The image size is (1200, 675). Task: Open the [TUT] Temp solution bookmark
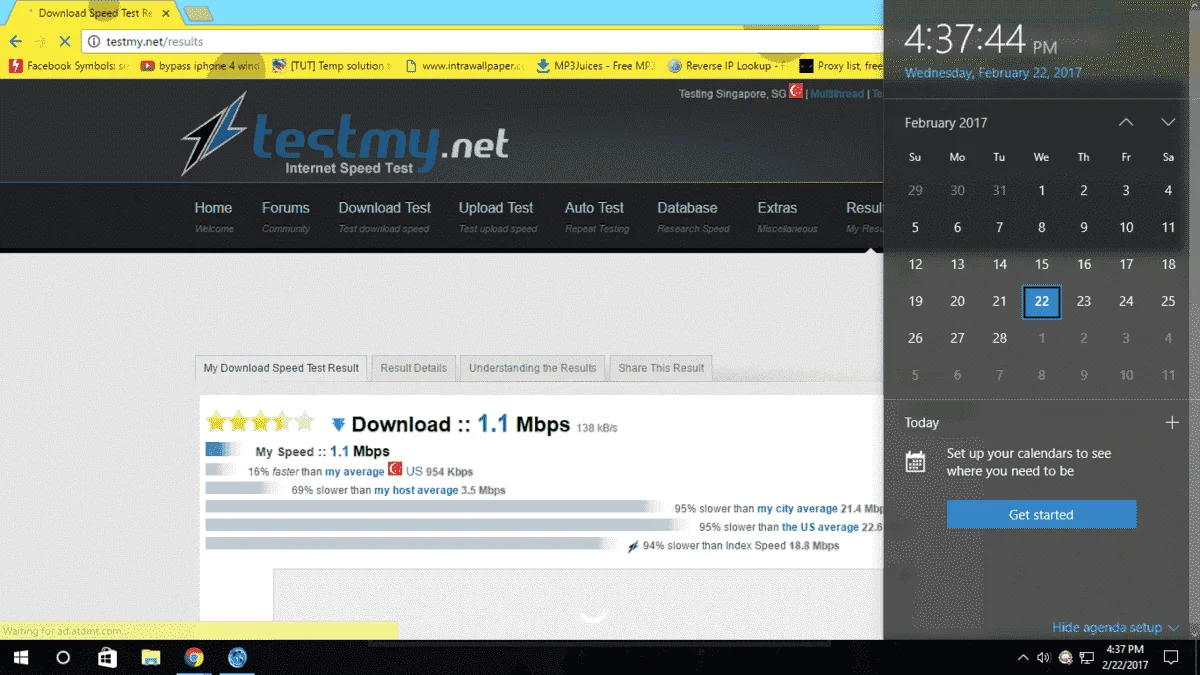point(330,66)
